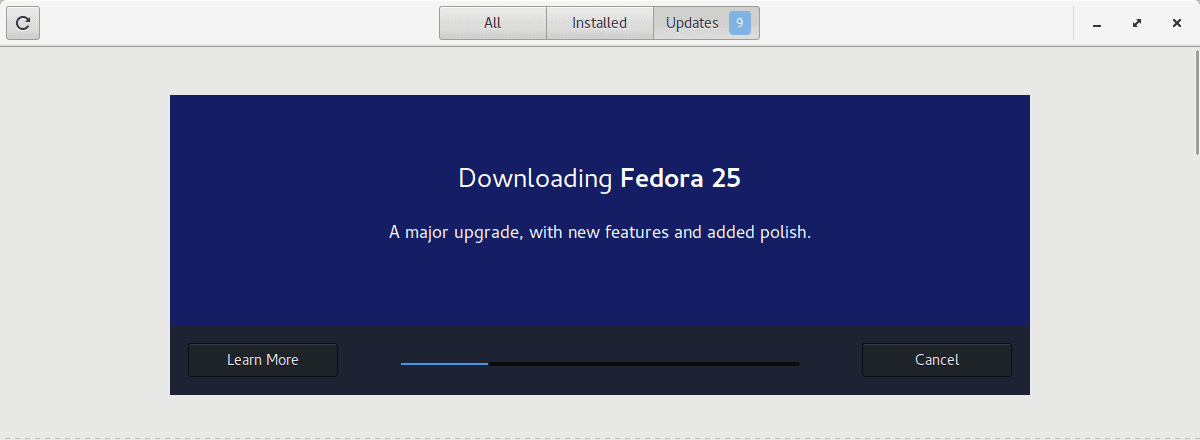The image size is (1200, 440).
Task: Click the updates count badge showing 9
Action: click(740, 23)
